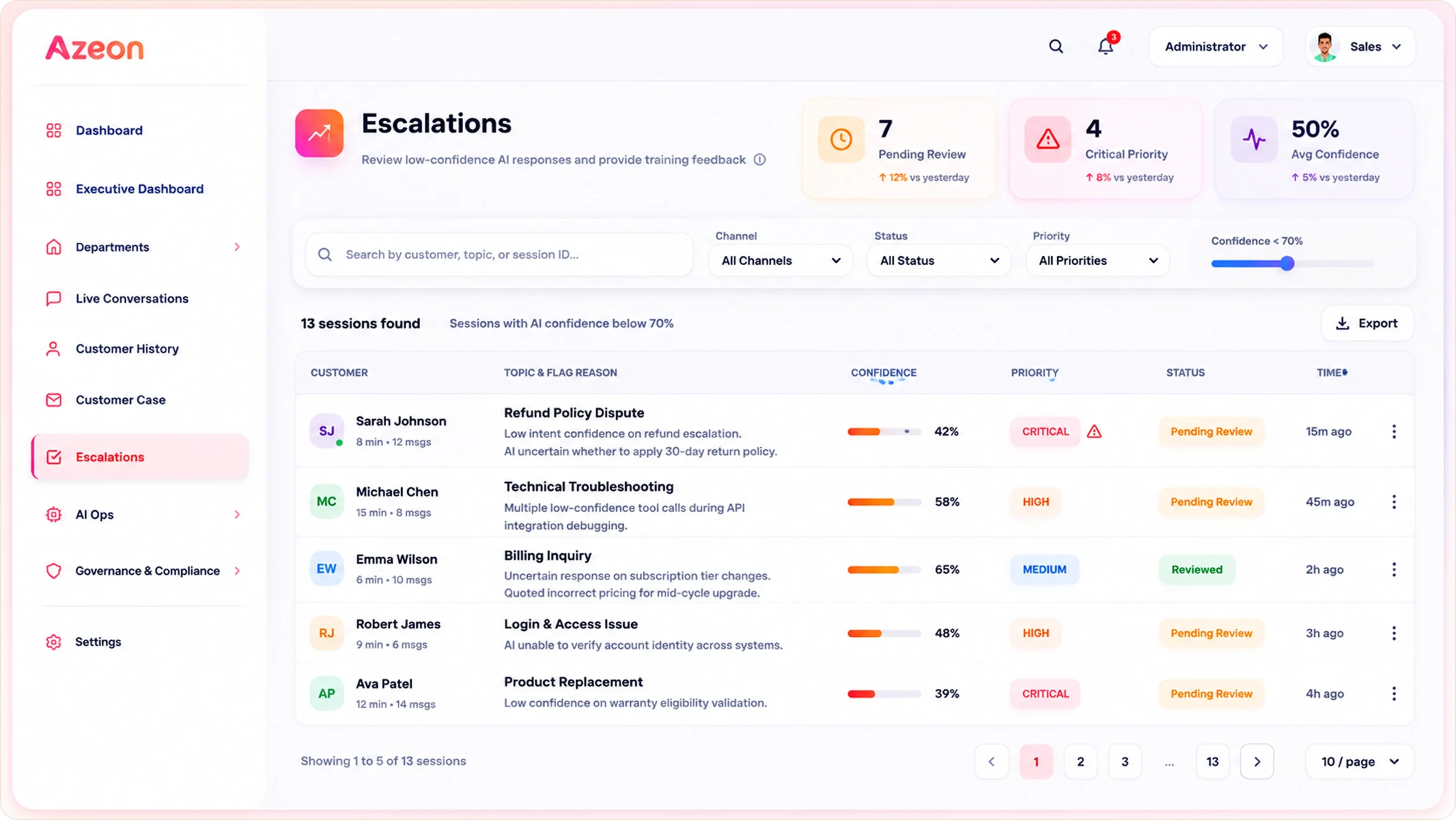Open more options for Sarah Johnson row
The image size is (1456, 820).
coord(1394,431)
